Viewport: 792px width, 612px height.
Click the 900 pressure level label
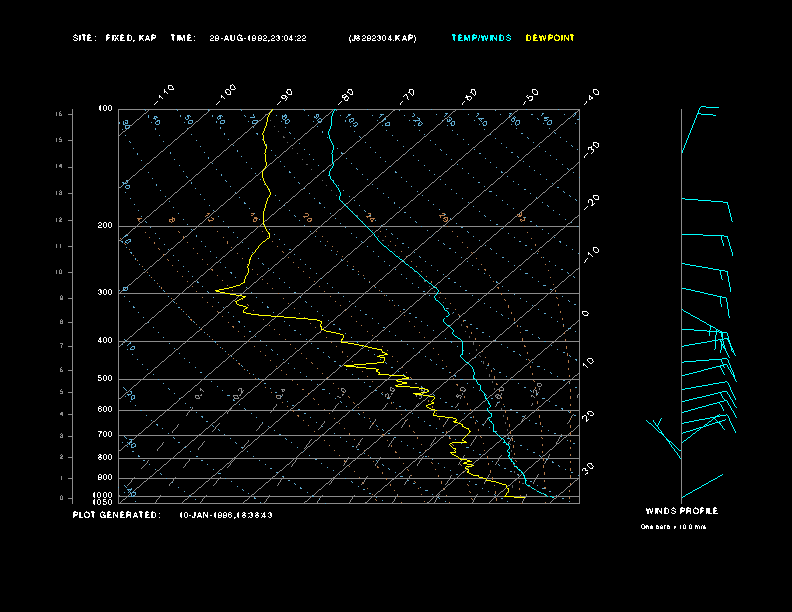click(105, 477)
